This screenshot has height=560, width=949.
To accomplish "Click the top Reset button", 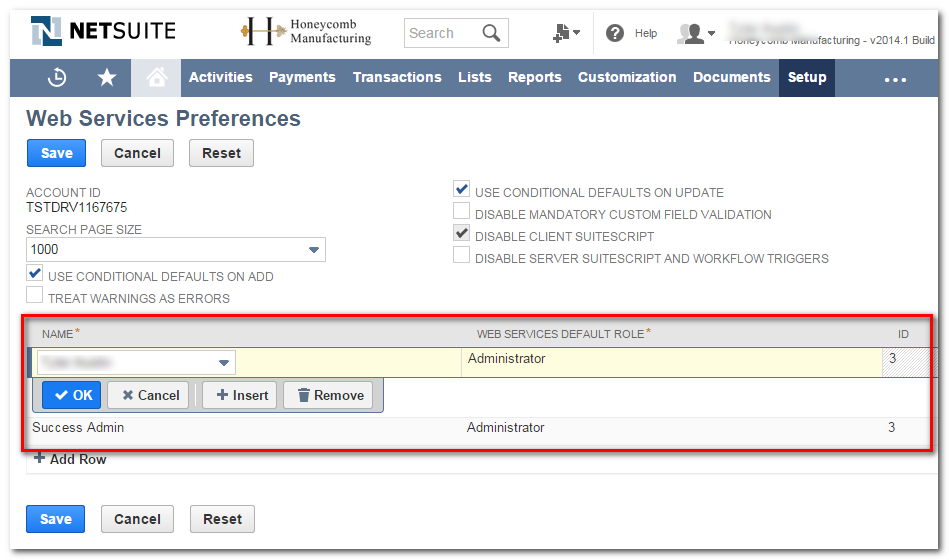I will click(222, 153).
